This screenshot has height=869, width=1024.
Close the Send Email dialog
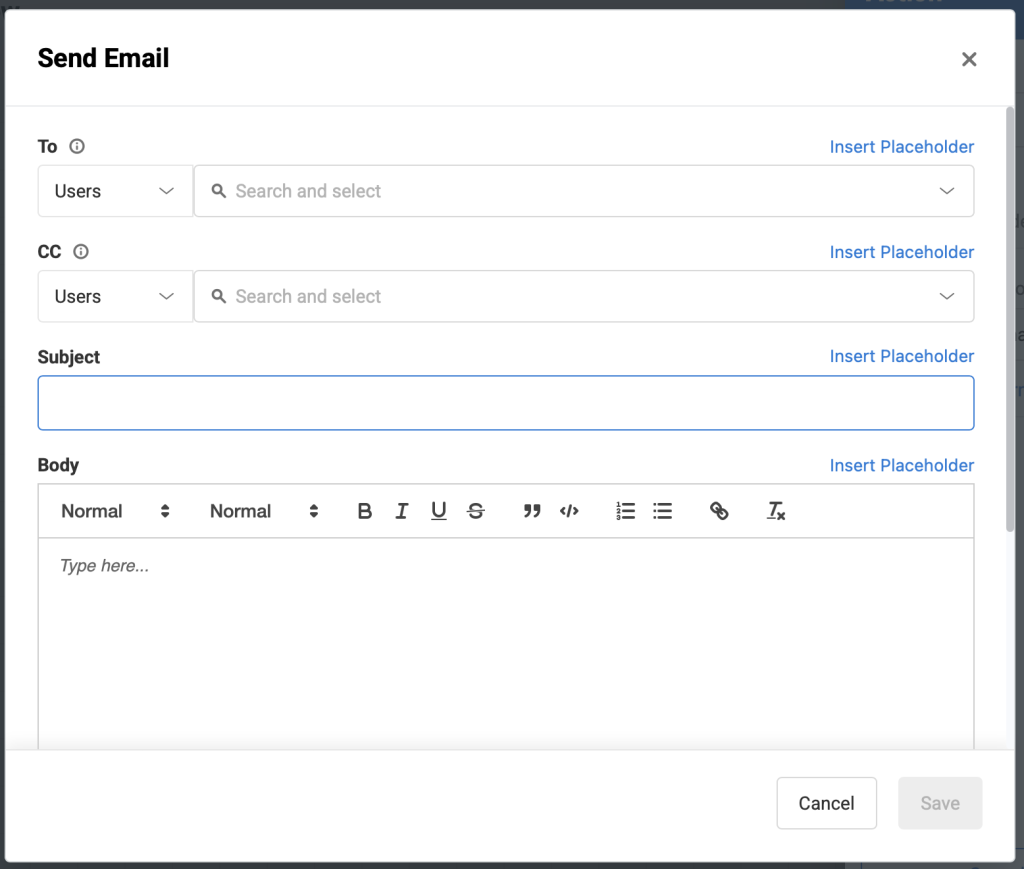point(969,59)
